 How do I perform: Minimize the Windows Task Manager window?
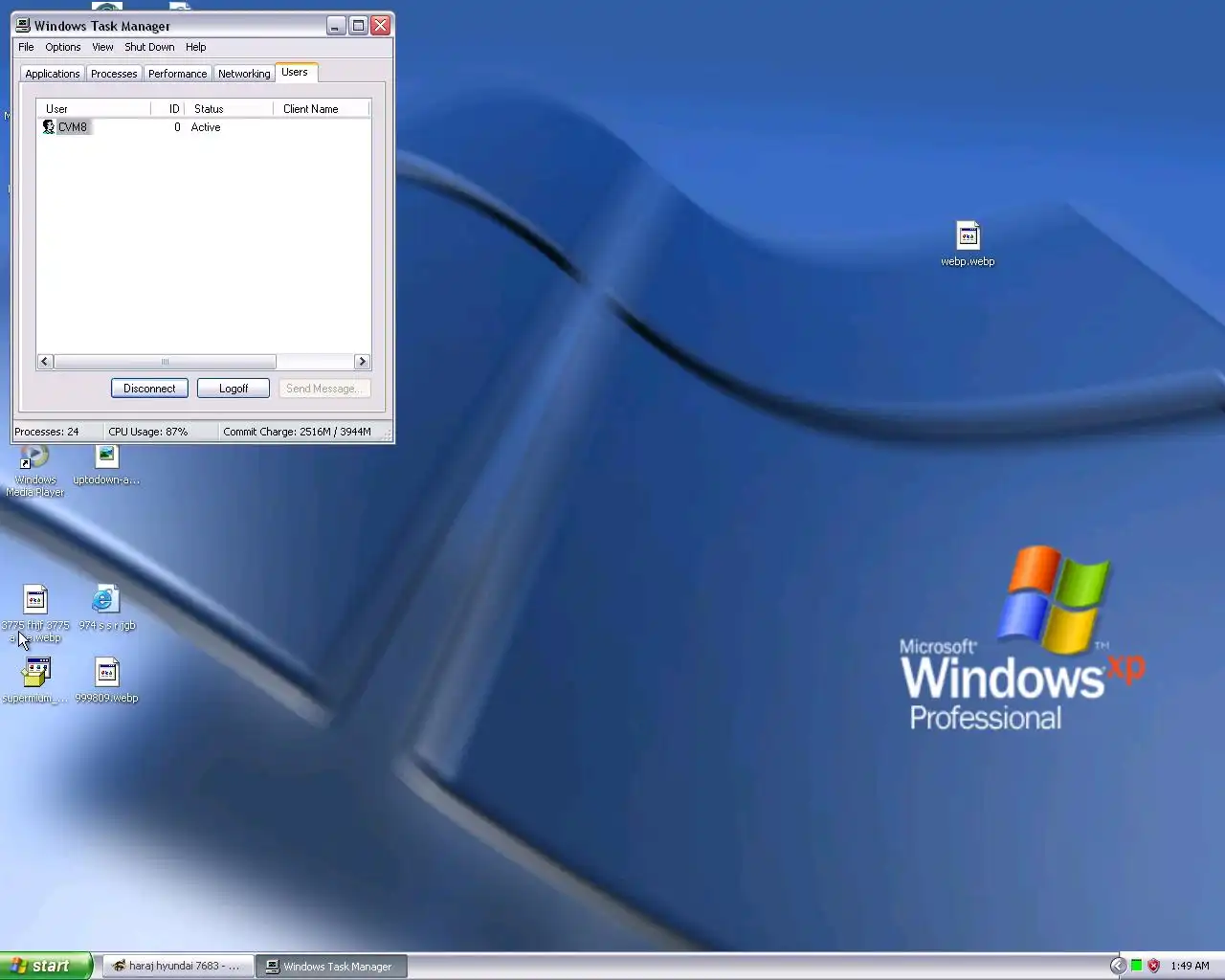point(335,26)
